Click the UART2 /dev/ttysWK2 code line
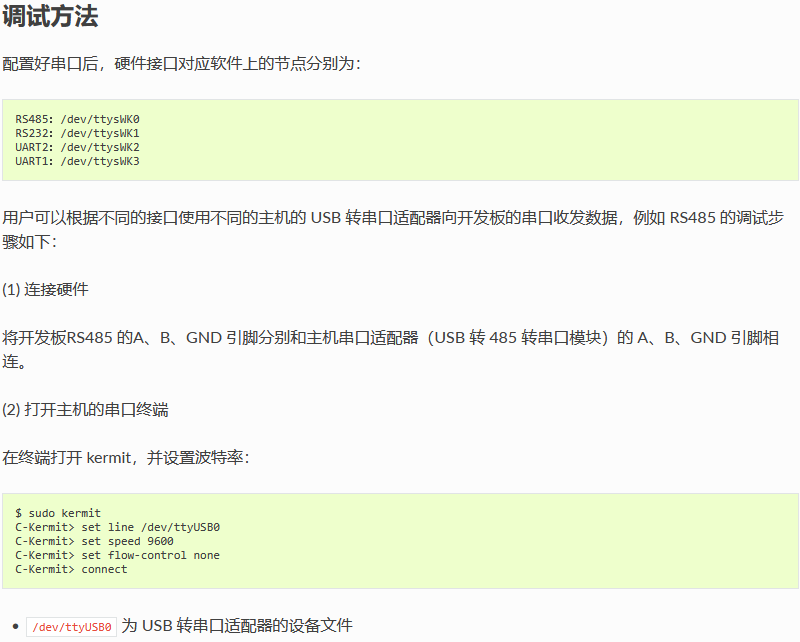This screenshot has height=642, width=800. tap(77, 147)
